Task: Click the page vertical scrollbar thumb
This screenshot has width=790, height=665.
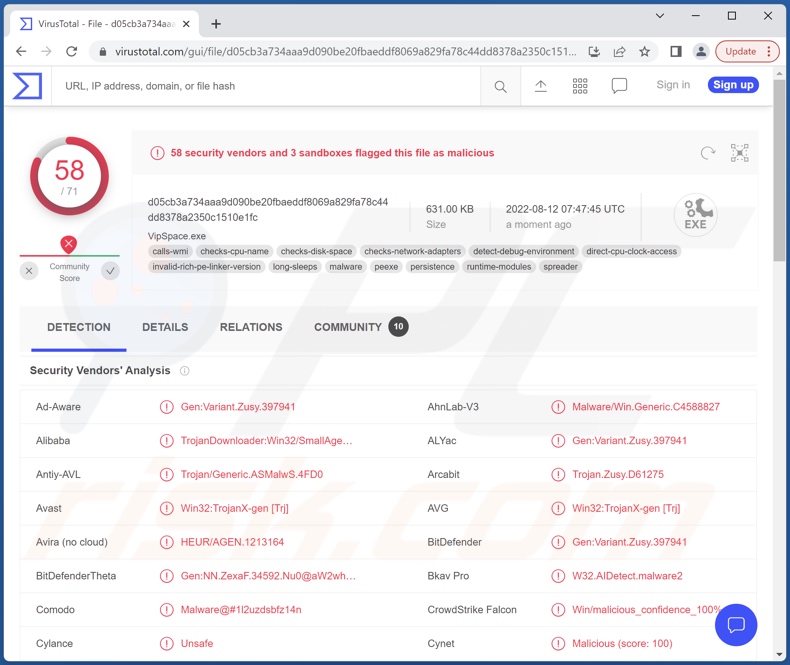Action: (x=779, y=169)
